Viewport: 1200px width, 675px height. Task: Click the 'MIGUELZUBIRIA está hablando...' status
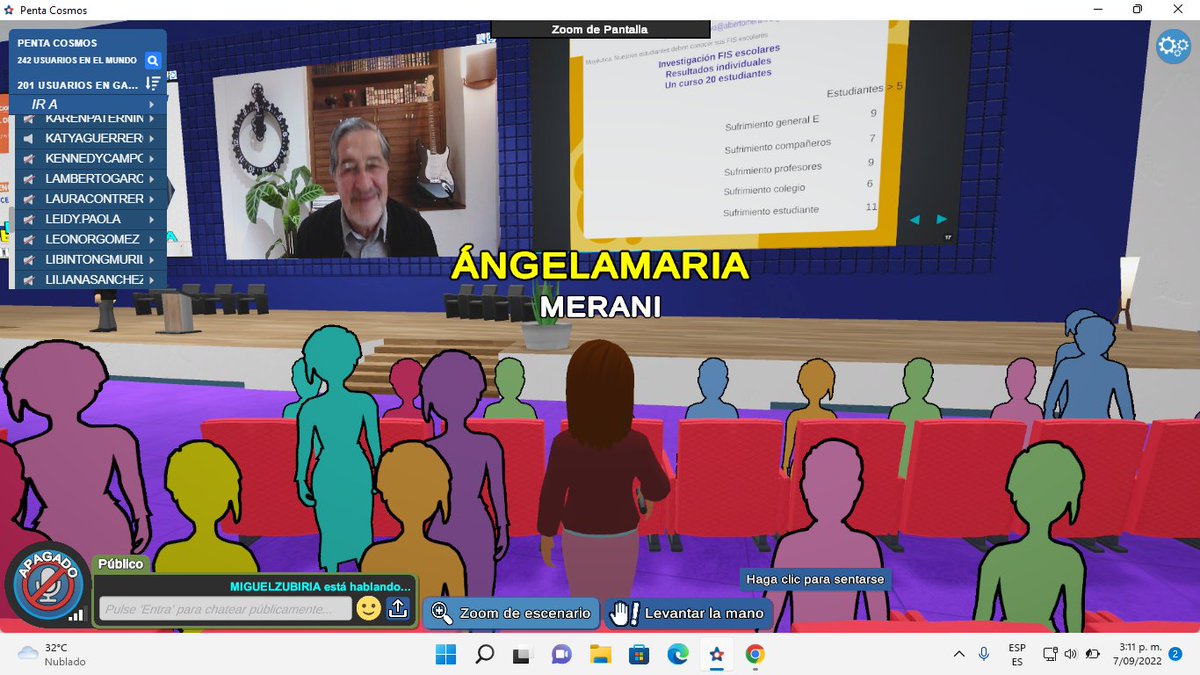pyautogui.click(x=320, y=586)
